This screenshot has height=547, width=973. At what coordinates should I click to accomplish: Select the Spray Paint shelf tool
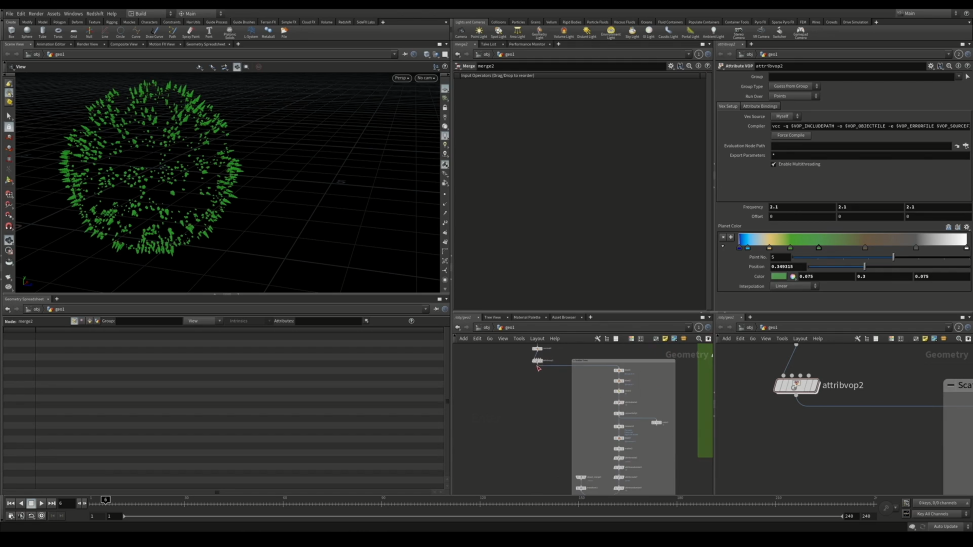click(x=191, y=32)
